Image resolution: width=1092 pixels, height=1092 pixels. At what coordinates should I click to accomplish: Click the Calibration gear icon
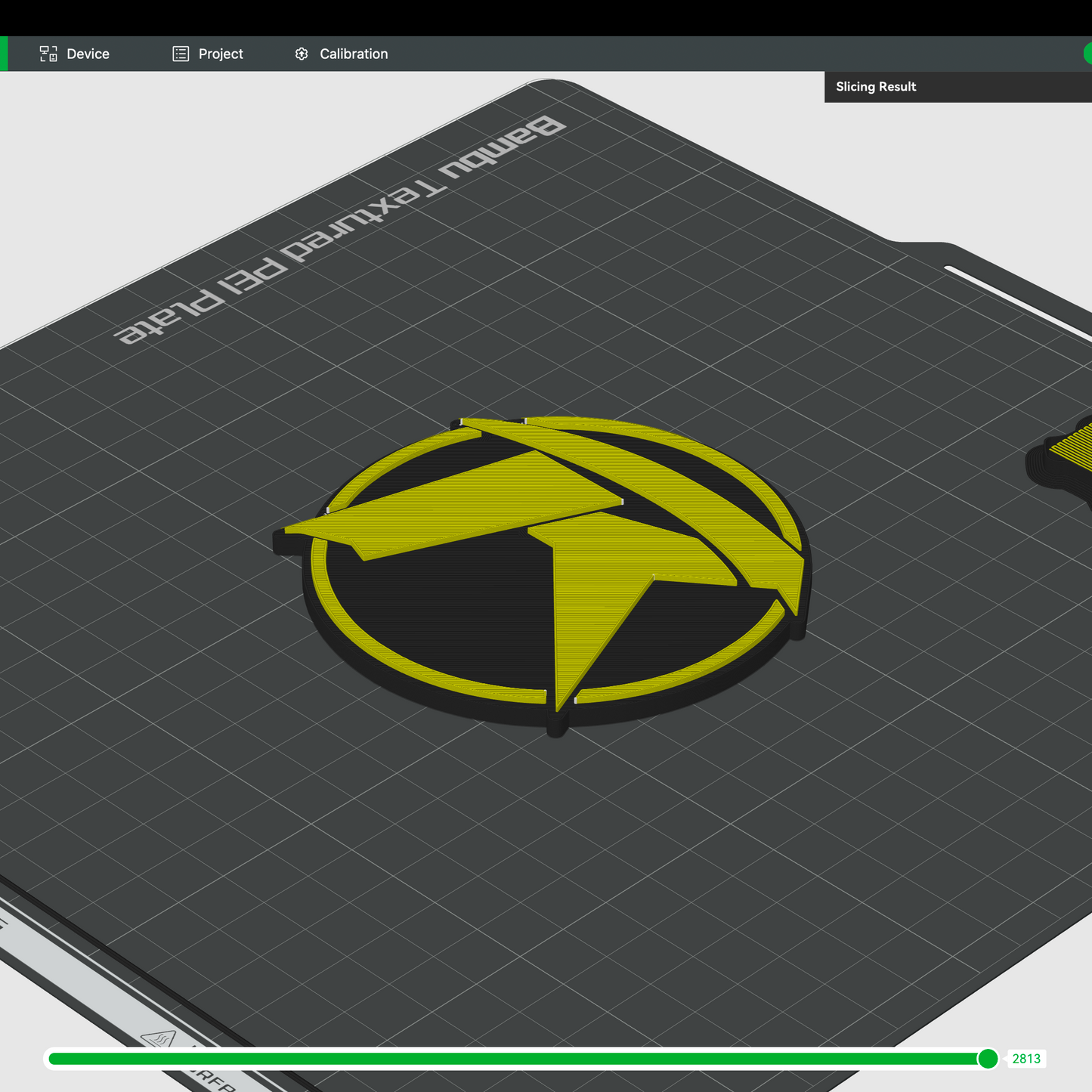tap(302, 54)
